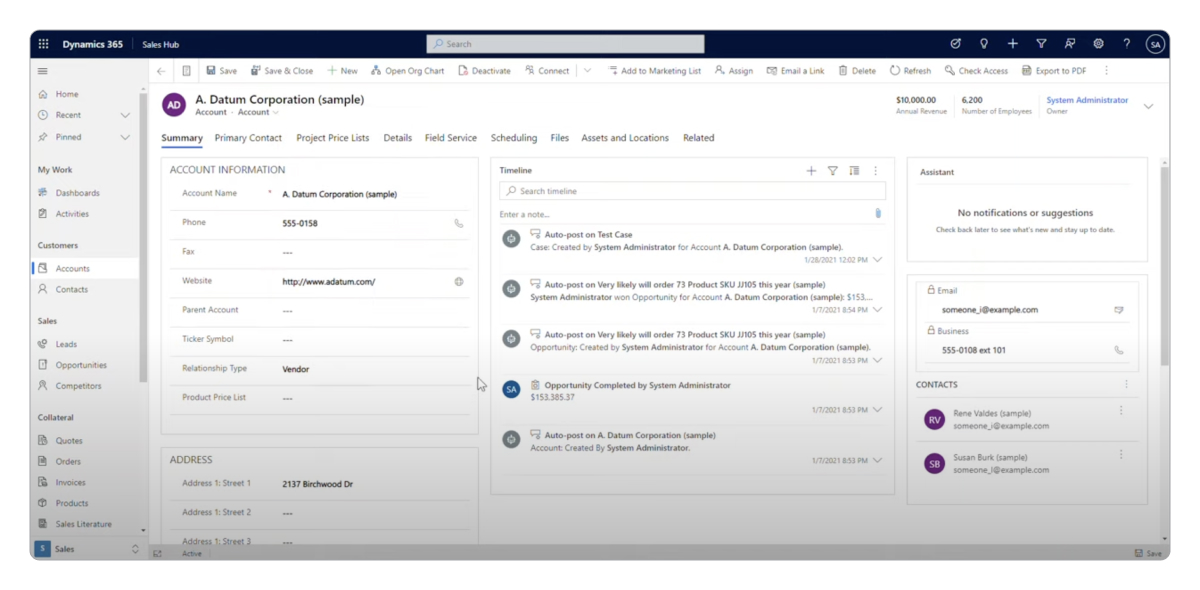Open Org Chart from command bar

point(407,71)
